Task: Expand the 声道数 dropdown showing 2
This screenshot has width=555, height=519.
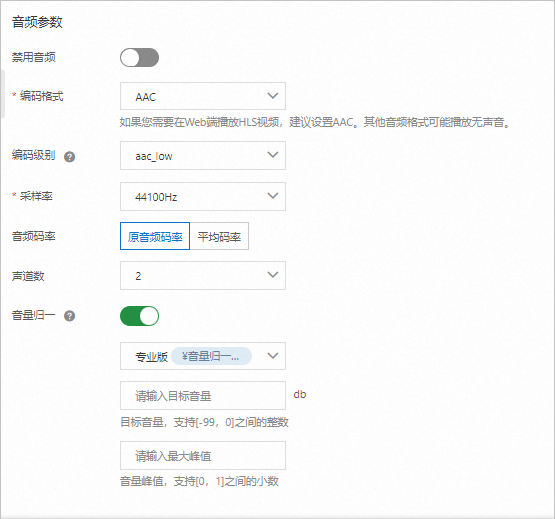Action: (203, 275)
